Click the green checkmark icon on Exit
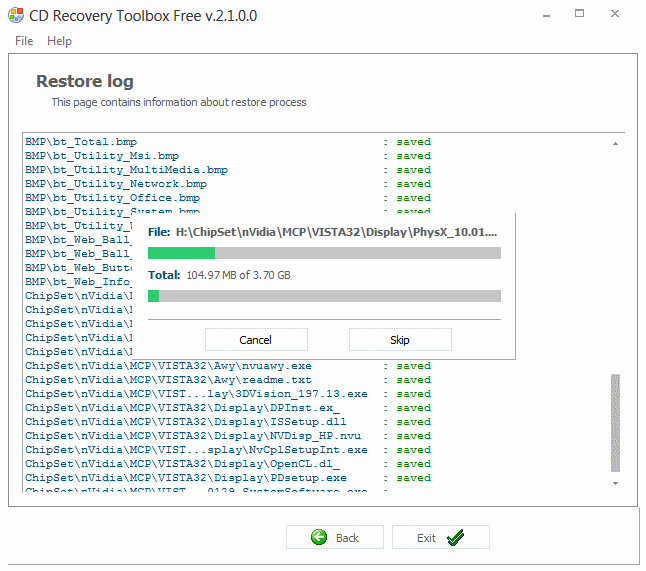The height and width of the screenshot is (571, 646). pos(455,537)
